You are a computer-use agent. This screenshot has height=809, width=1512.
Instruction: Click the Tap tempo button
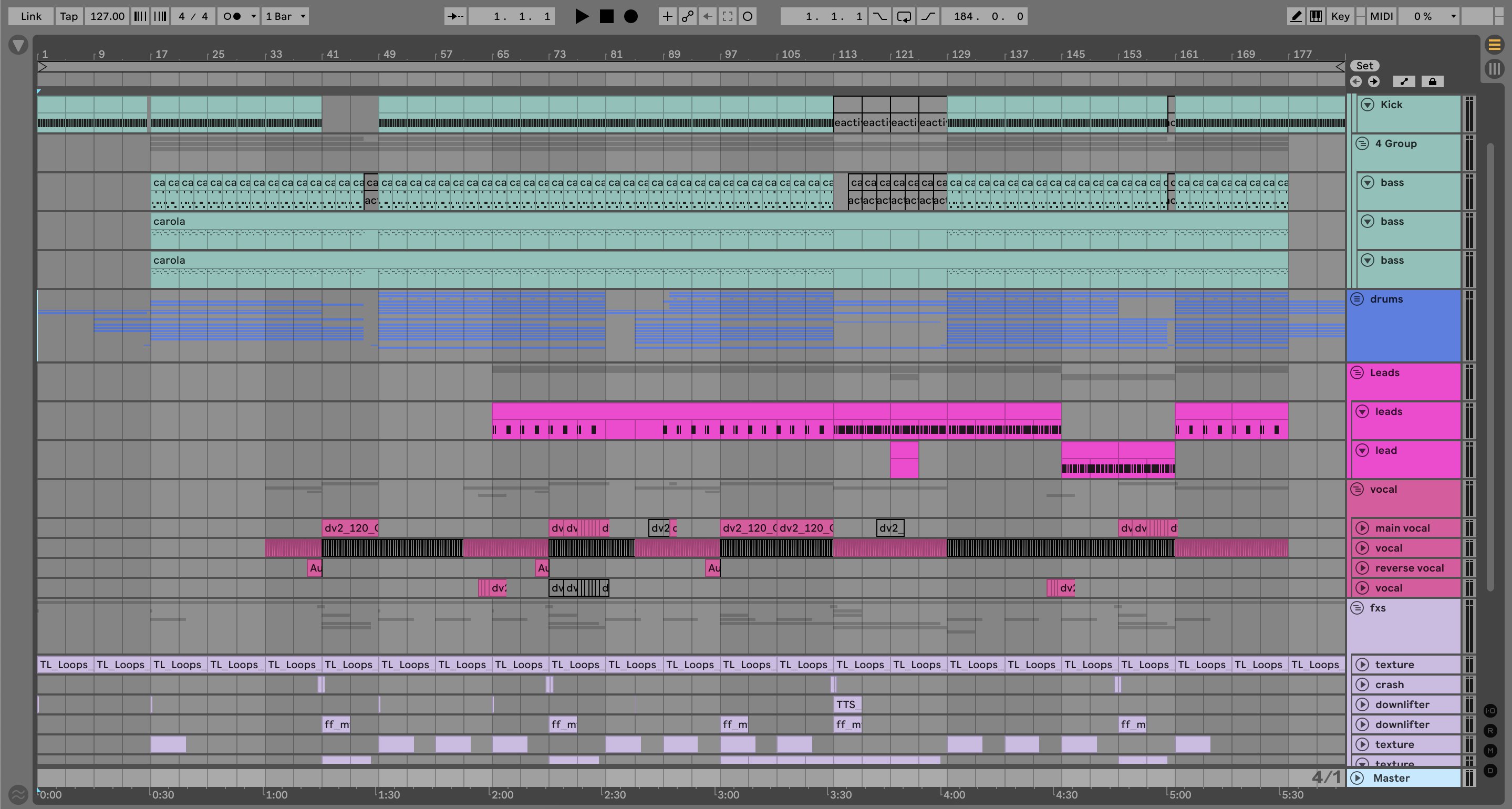(69, 16)
